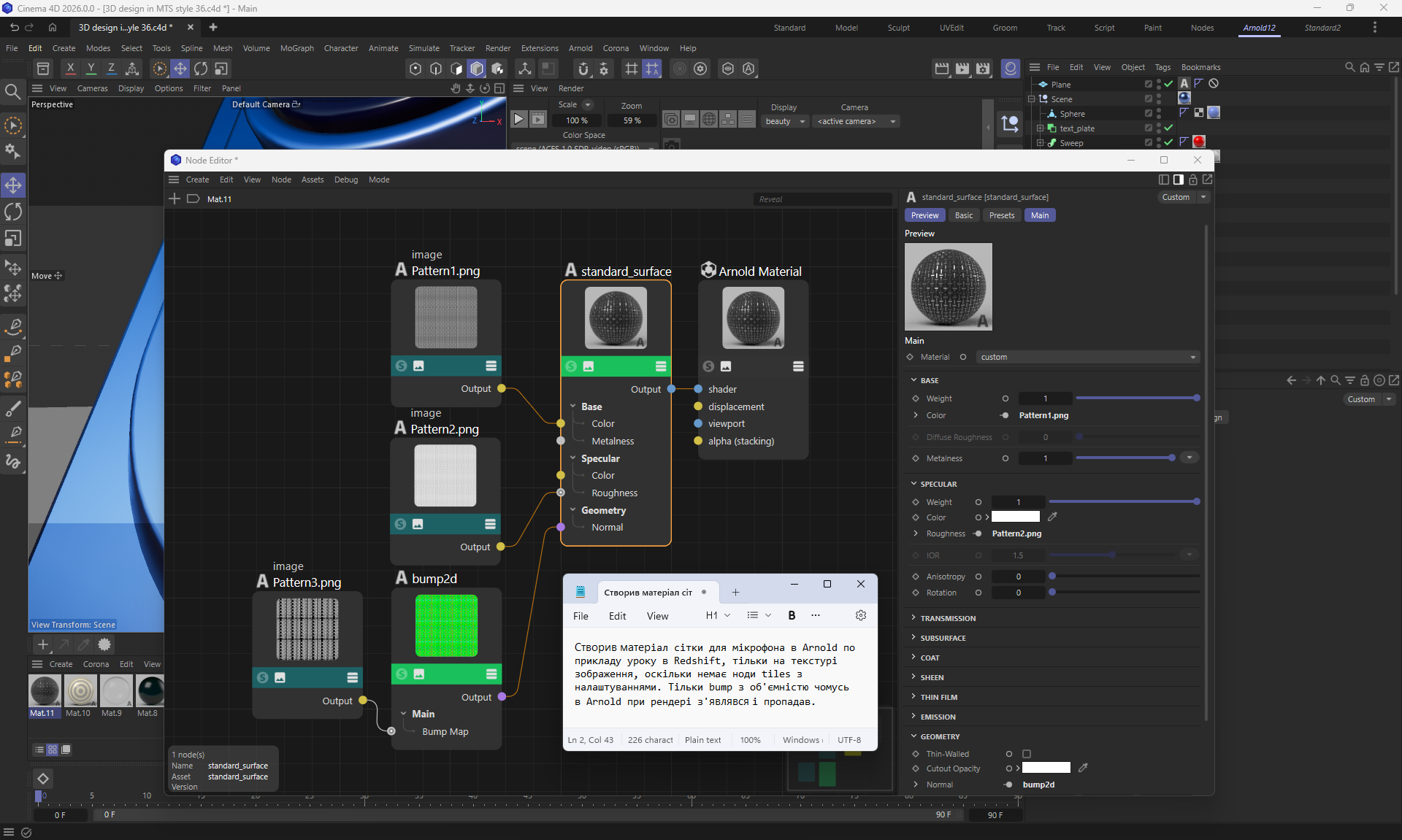This screenshot has width=1402, height=840.
Task: Select the Scale tool in left toolbar
Action: coord(13,239)
